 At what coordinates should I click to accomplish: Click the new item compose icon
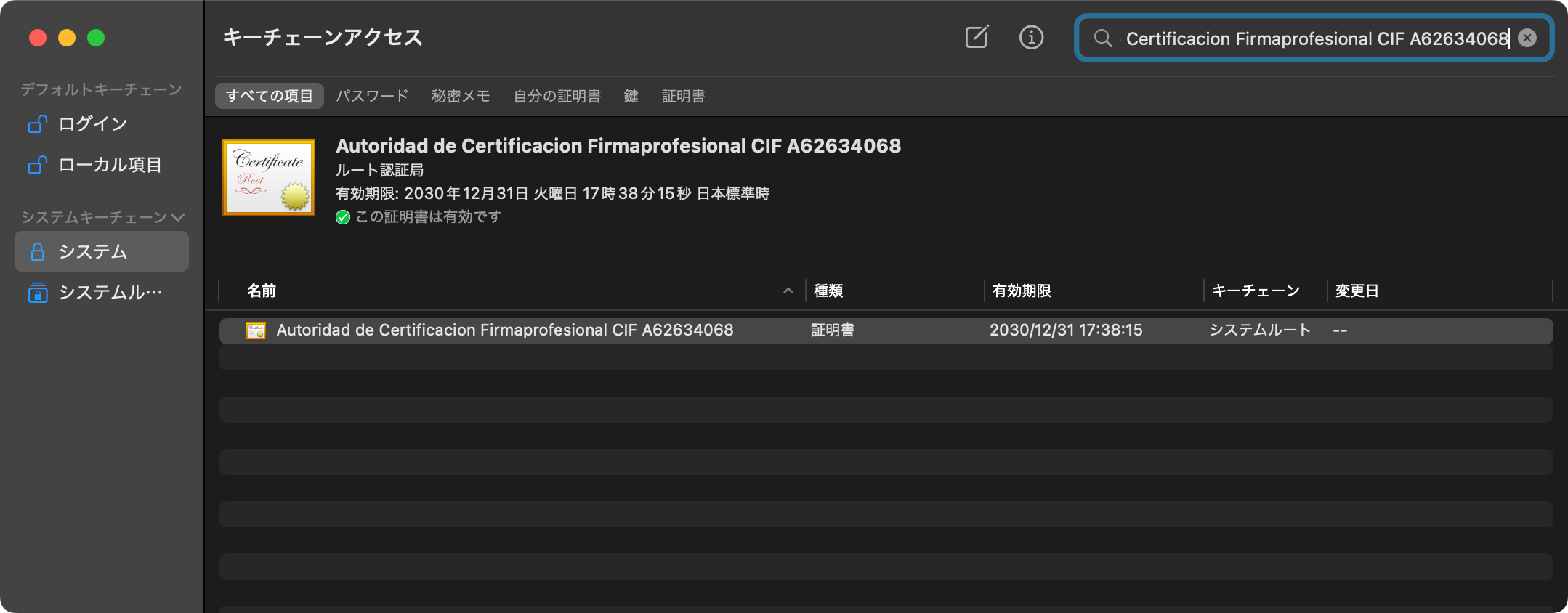coord(977,37)
